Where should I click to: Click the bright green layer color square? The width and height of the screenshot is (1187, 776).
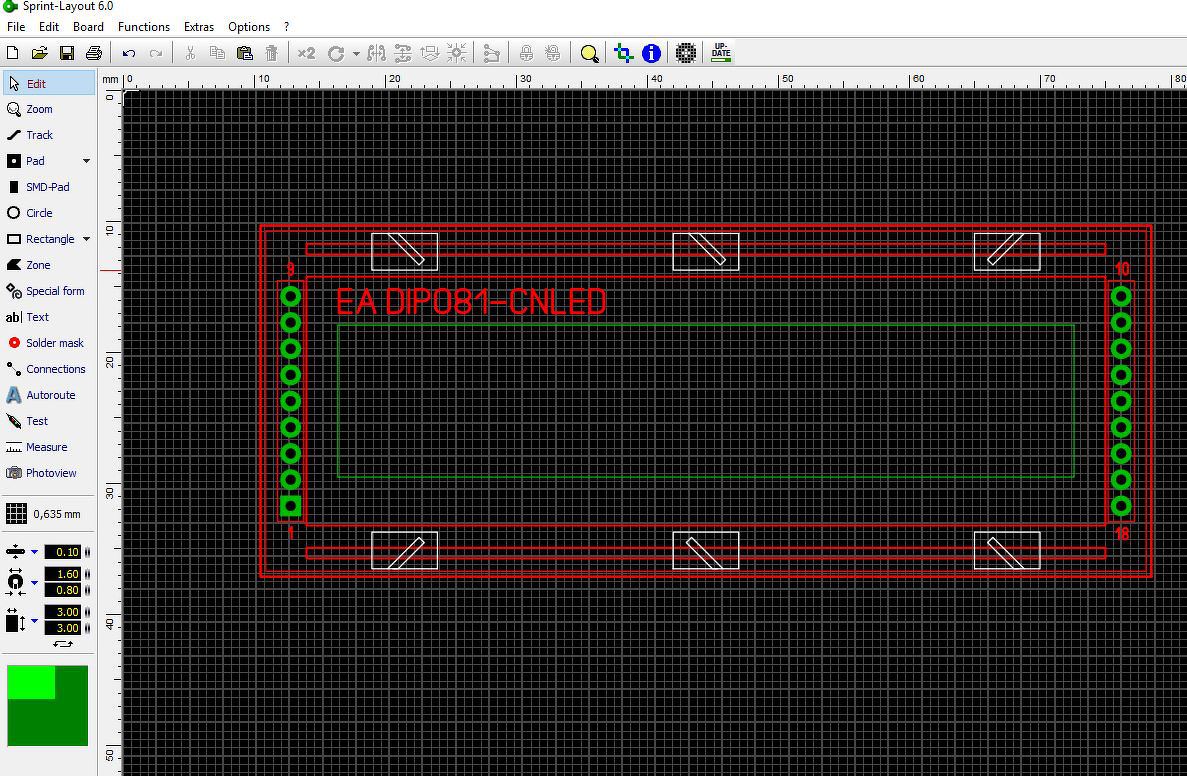(31, 682)
